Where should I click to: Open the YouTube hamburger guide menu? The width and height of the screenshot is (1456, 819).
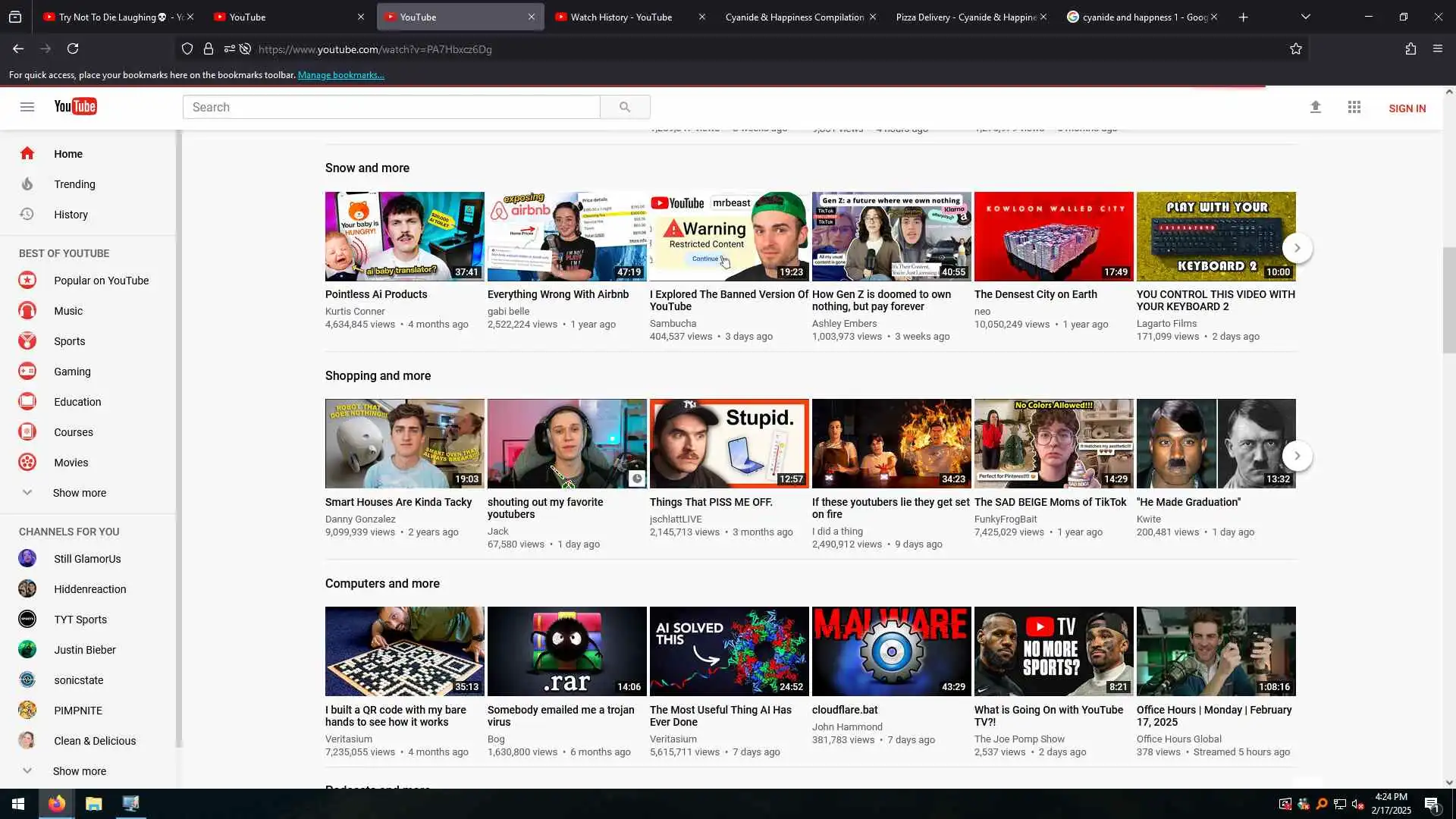[x=27, y=107]
